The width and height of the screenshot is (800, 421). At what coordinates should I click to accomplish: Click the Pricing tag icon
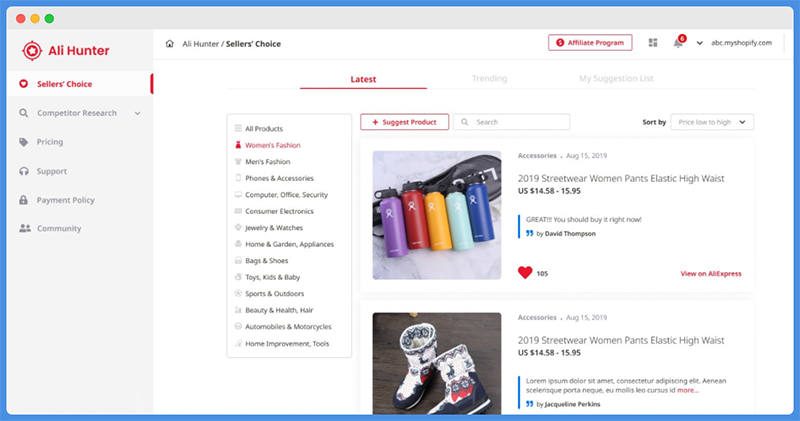(x=23, y=142)
